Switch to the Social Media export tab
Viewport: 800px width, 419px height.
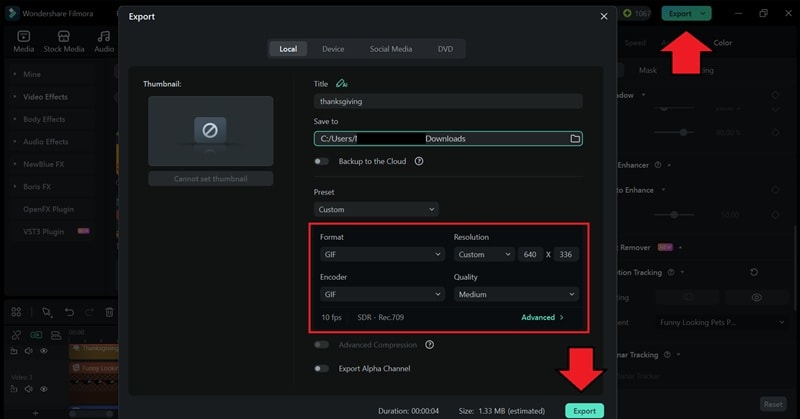(x=391, y=49)
